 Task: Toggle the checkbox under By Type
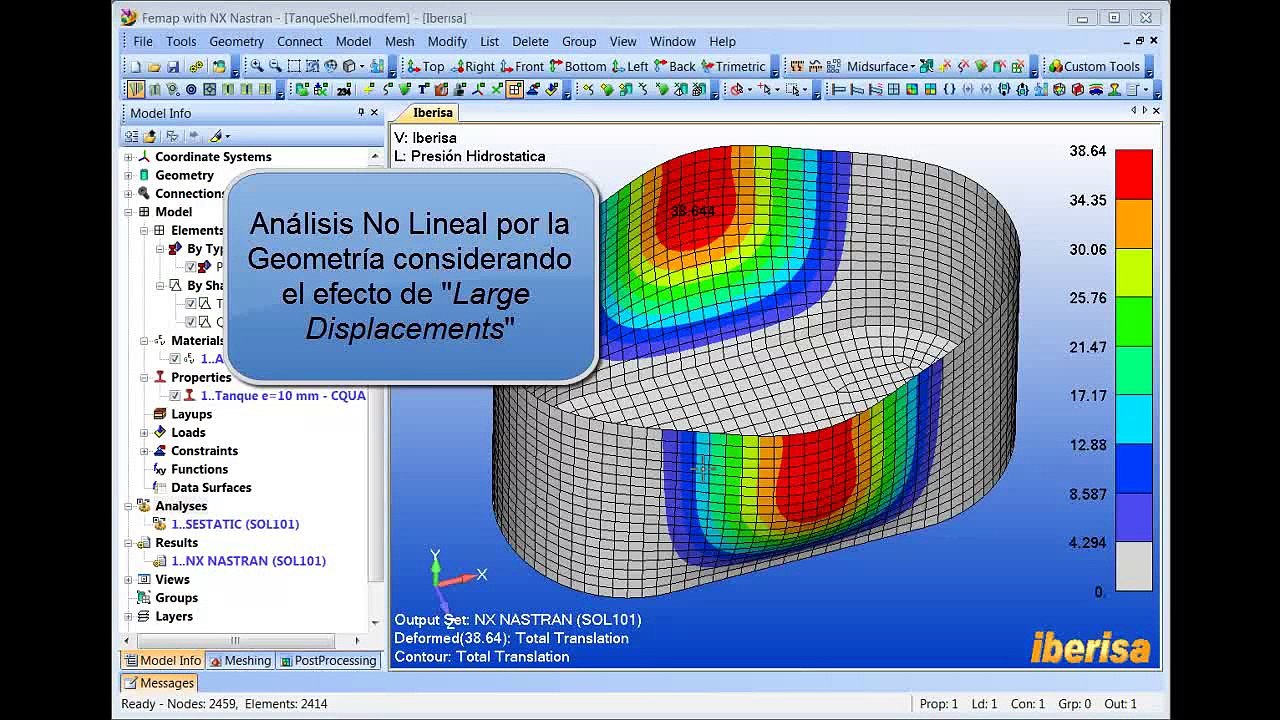(x=191, y=267)
